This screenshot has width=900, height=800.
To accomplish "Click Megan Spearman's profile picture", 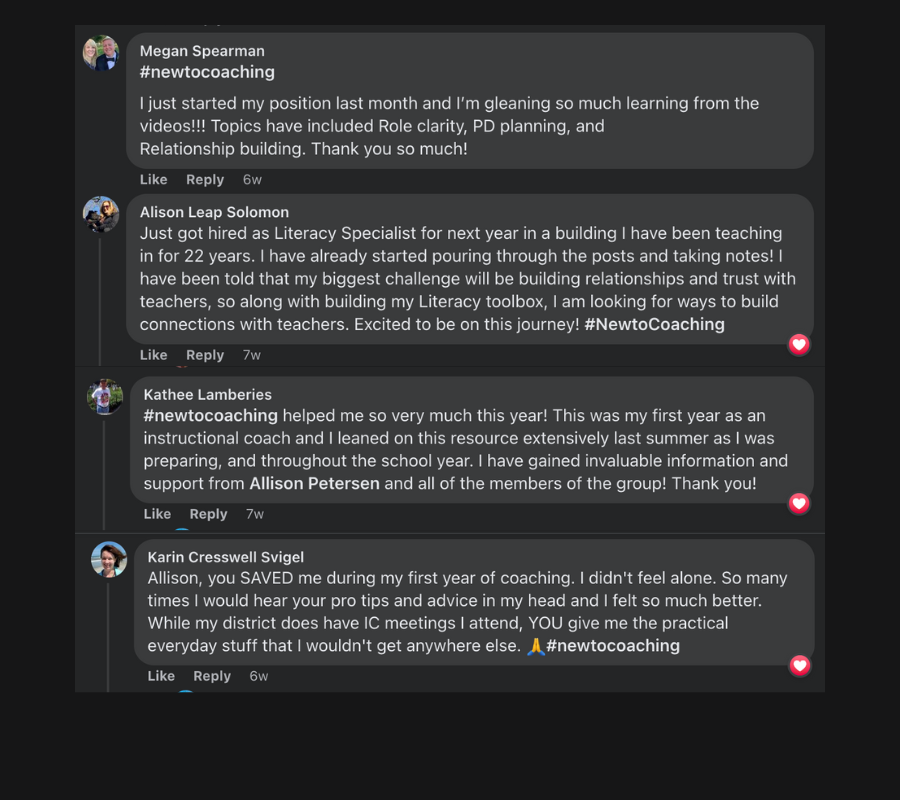I will pos(101,53).
